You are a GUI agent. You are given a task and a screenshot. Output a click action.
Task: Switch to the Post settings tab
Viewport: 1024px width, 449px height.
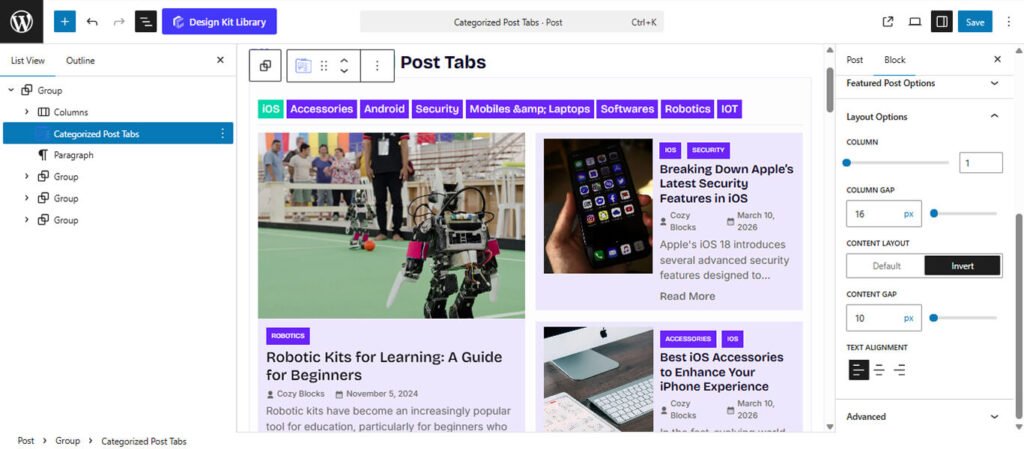[x=855, y=60]
